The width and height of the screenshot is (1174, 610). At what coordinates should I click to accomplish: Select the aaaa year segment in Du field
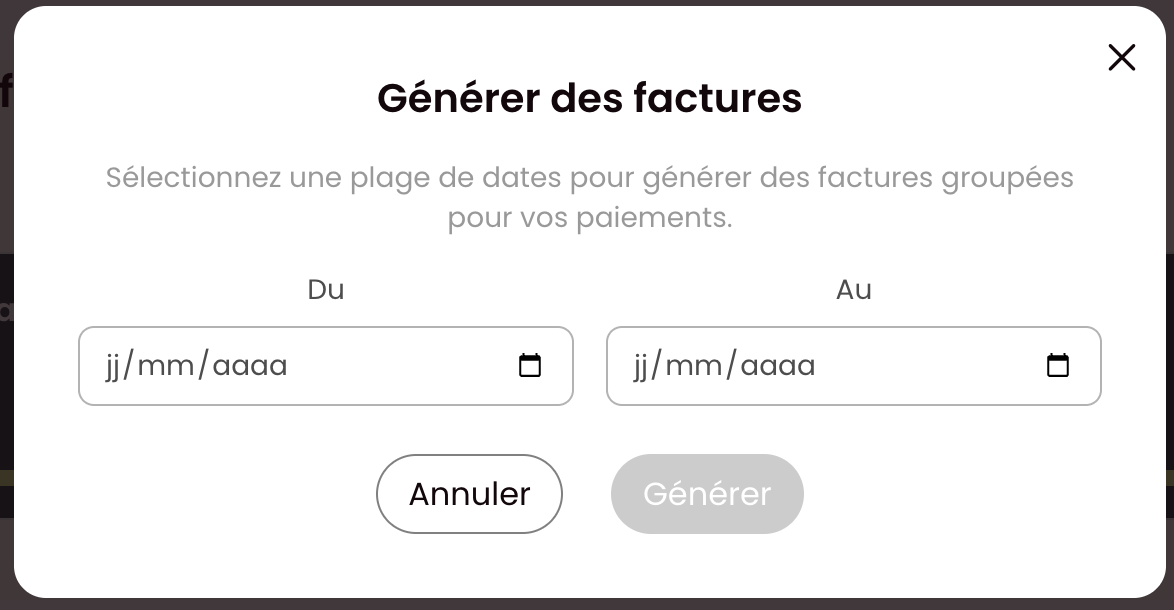tap(250, 366)
